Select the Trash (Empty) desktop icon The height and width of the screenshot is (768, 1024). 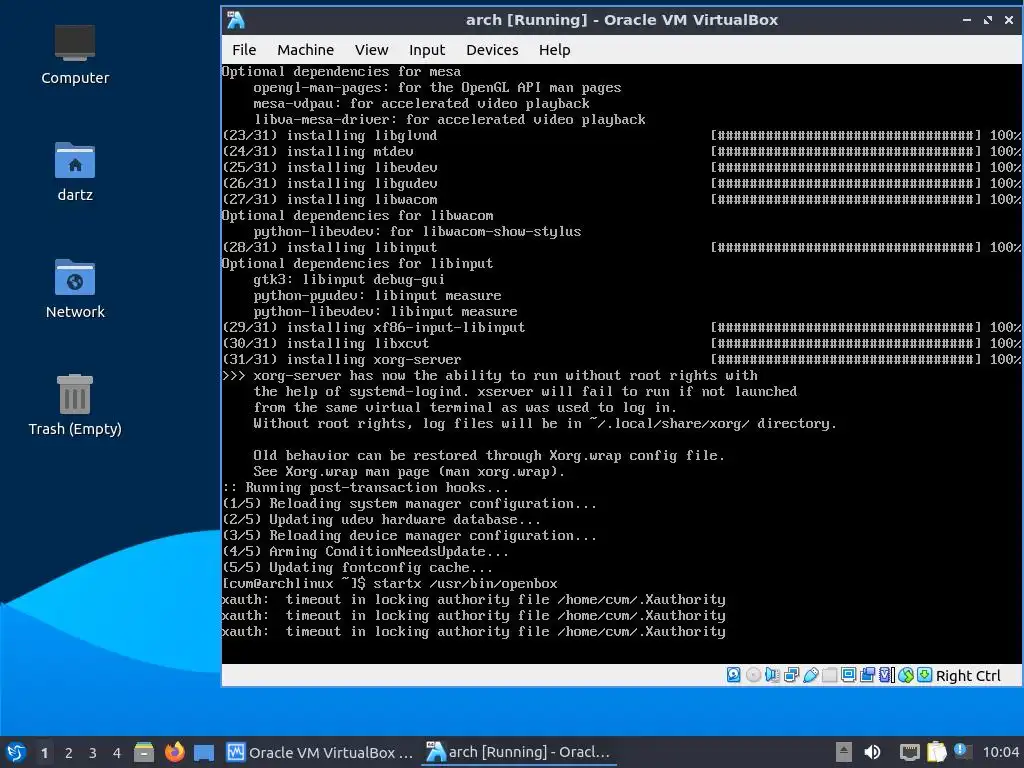click(x=74, y=405)
